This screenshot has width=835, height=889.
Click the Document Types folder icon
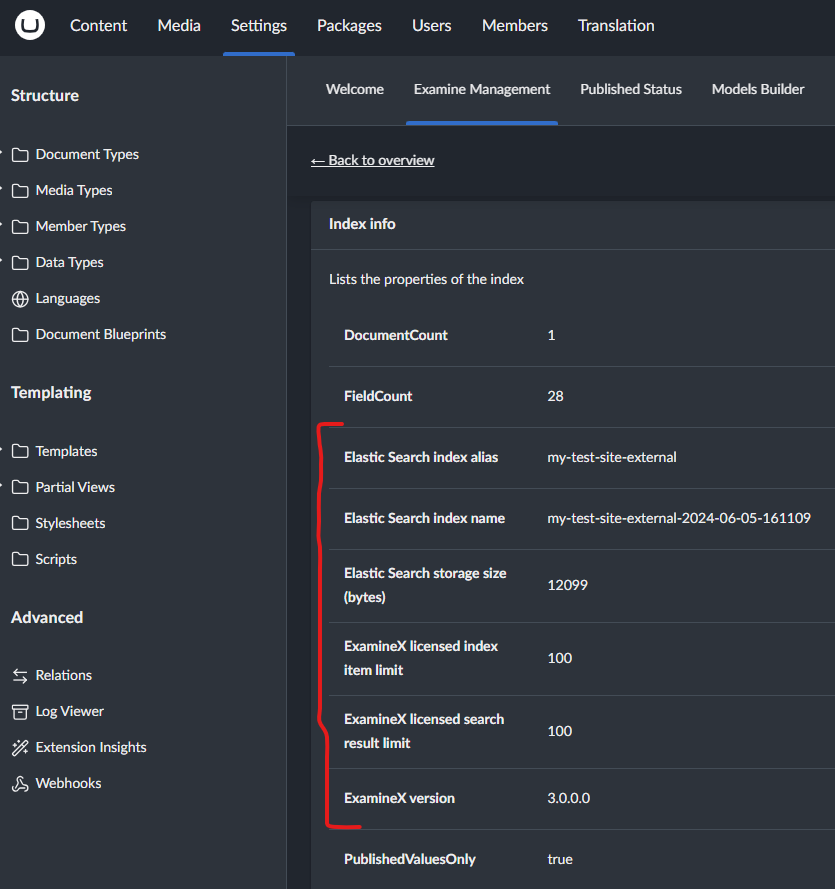[20, 155]
